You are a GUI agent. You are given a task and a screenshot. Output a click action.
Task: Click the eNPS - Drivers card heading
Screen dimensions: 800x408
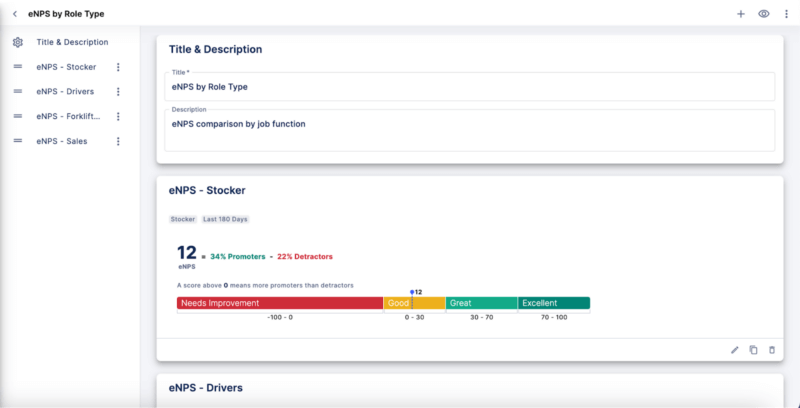point(206,388)
